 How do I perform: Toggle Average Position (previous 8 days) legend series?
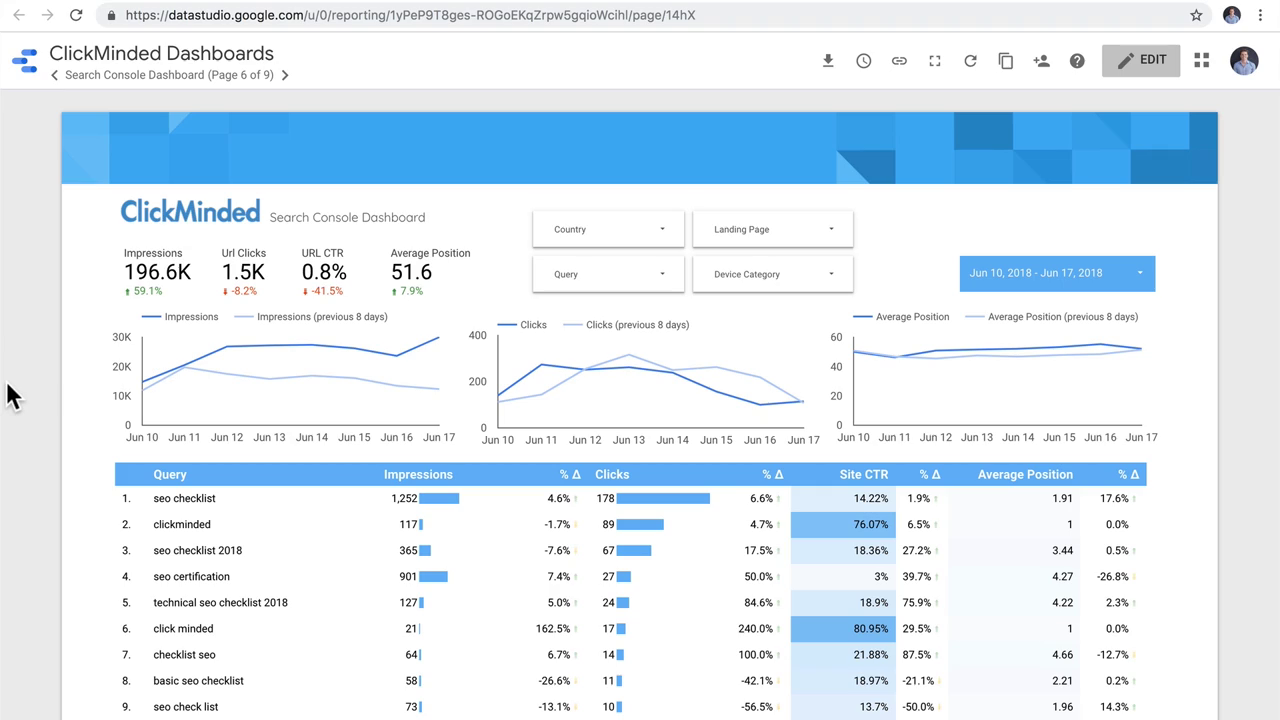coord(1052,317)
